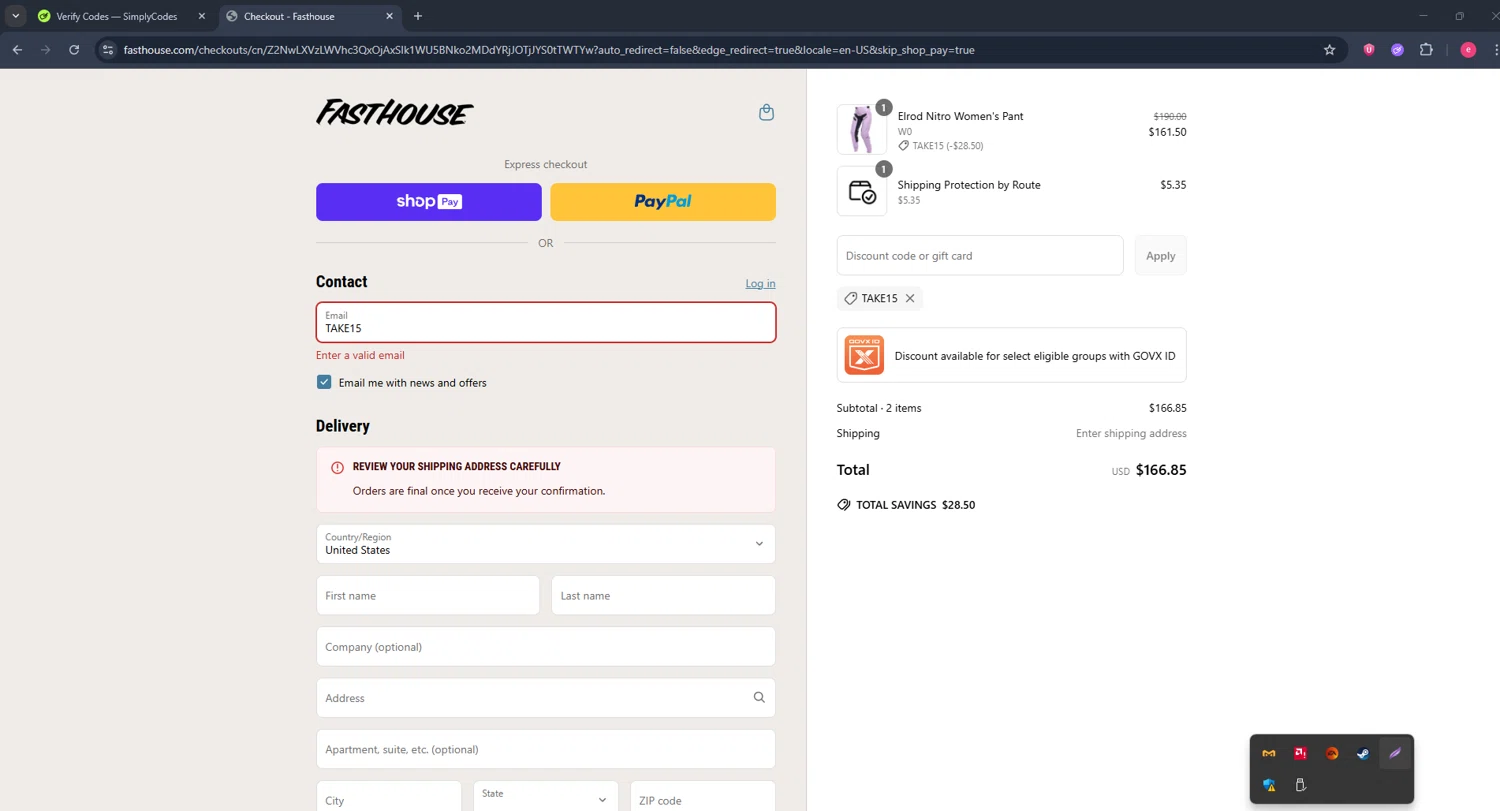
Task: Pay with PayPal button
Action: pyautogui.click(x=663, y=202)
